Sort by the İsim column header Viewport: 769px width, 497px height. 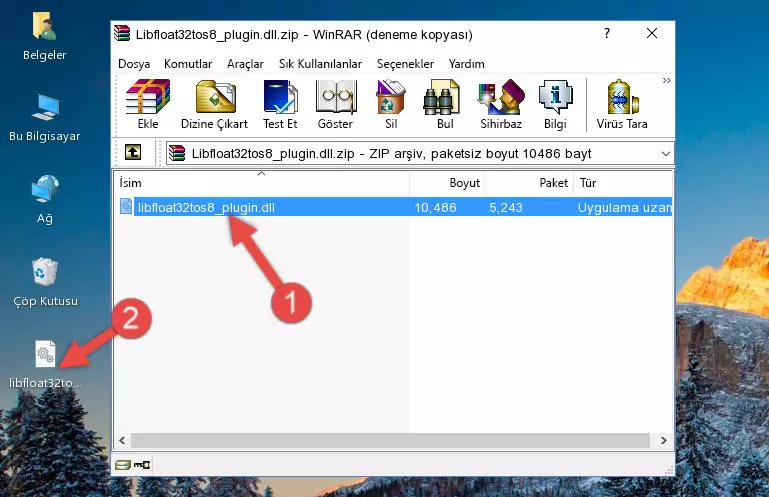pos(262,183)
